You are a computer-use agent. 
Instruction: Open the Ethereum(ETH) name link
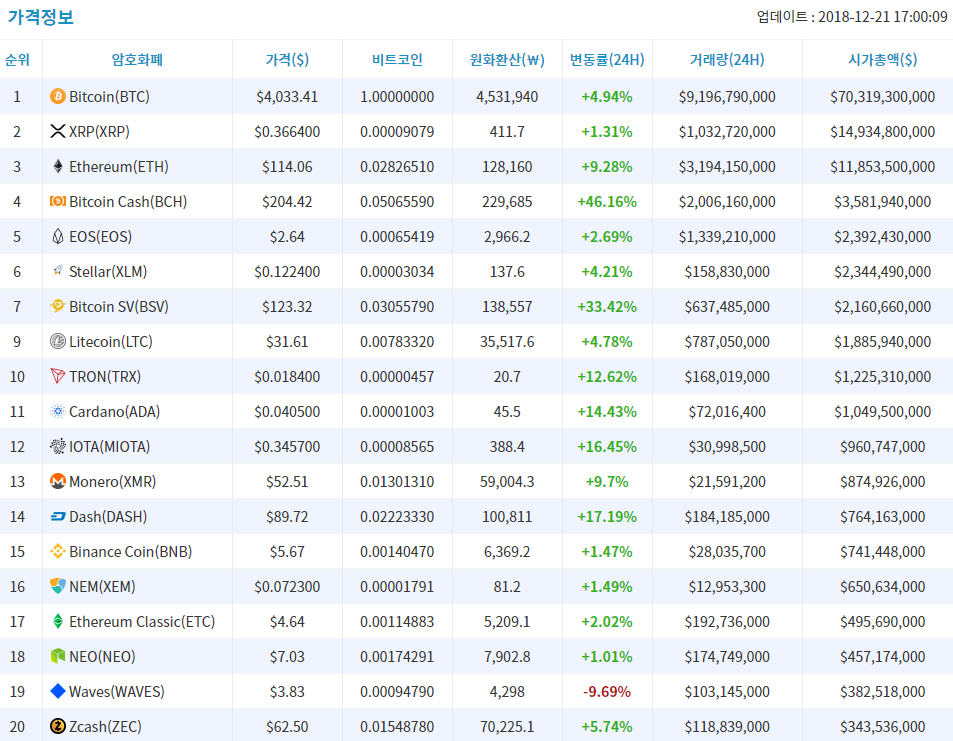pyautogui.click(x=119, y=167)
